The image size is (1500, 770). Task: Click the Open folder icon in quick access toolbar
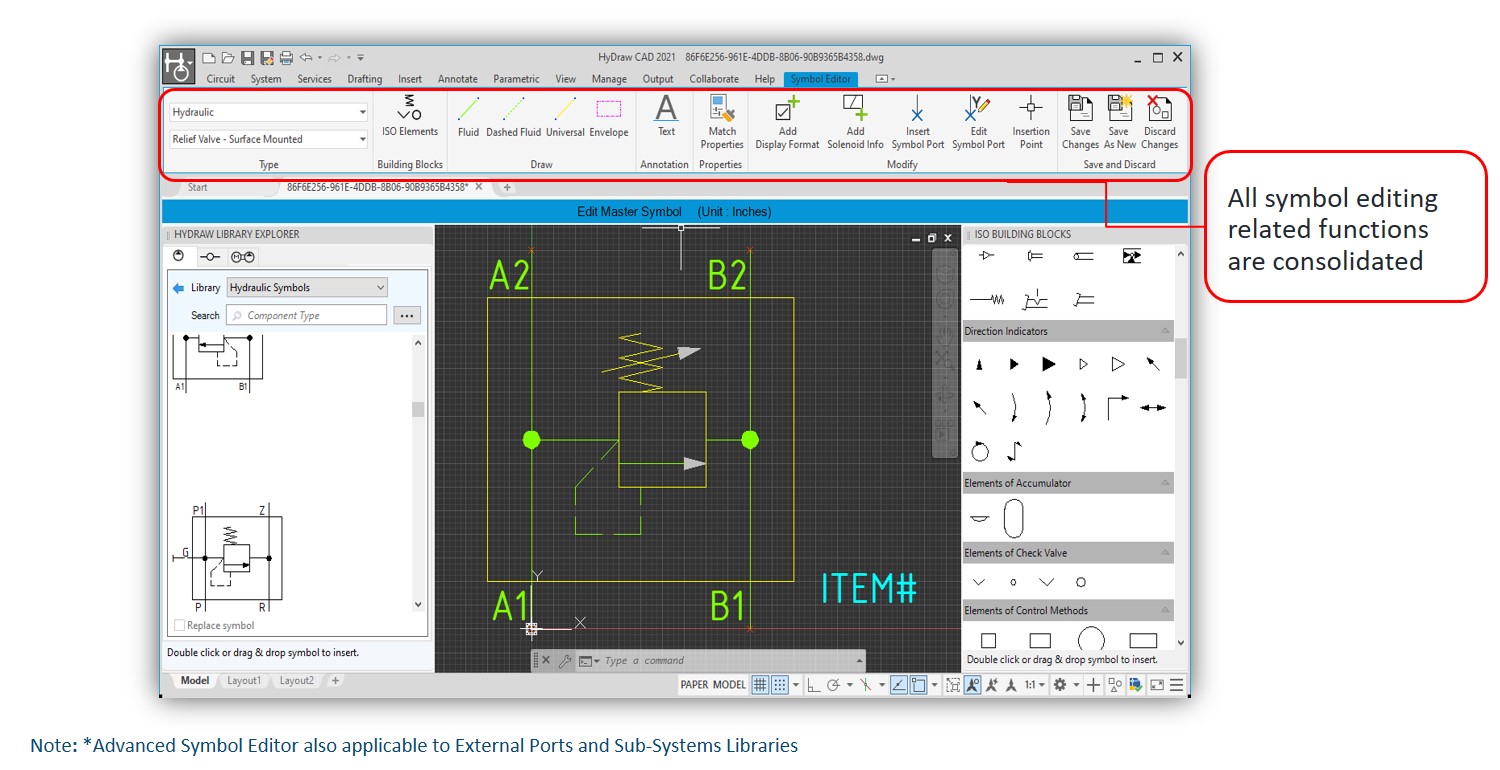click(x=228, y=58)
